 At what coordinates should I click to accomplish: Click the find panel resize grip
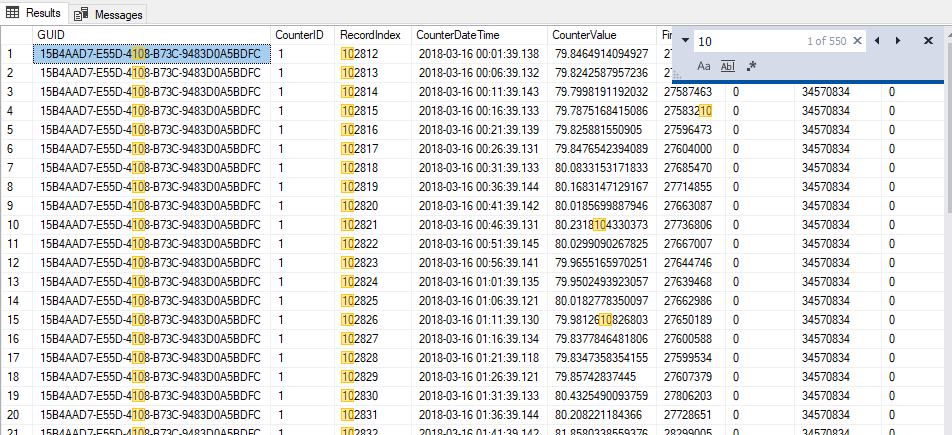[677, 75]
